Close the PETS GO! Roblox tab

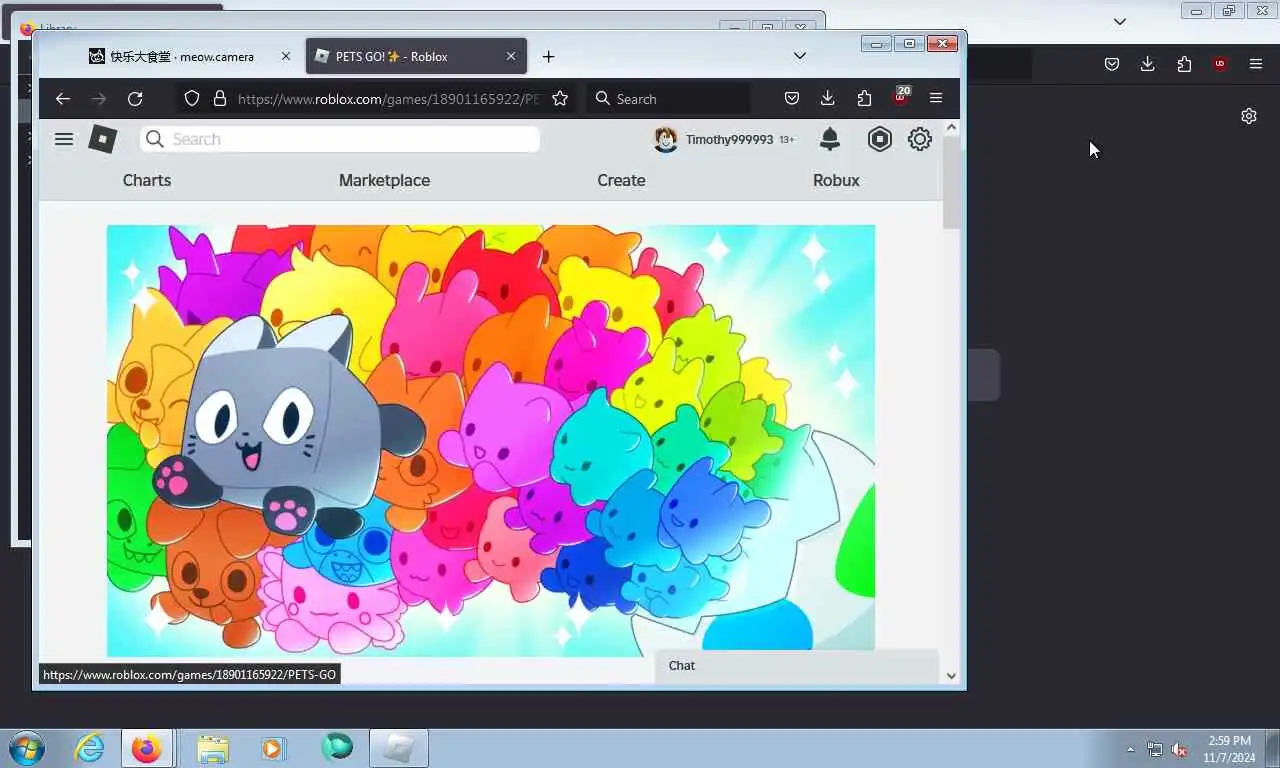pos(510,57)
